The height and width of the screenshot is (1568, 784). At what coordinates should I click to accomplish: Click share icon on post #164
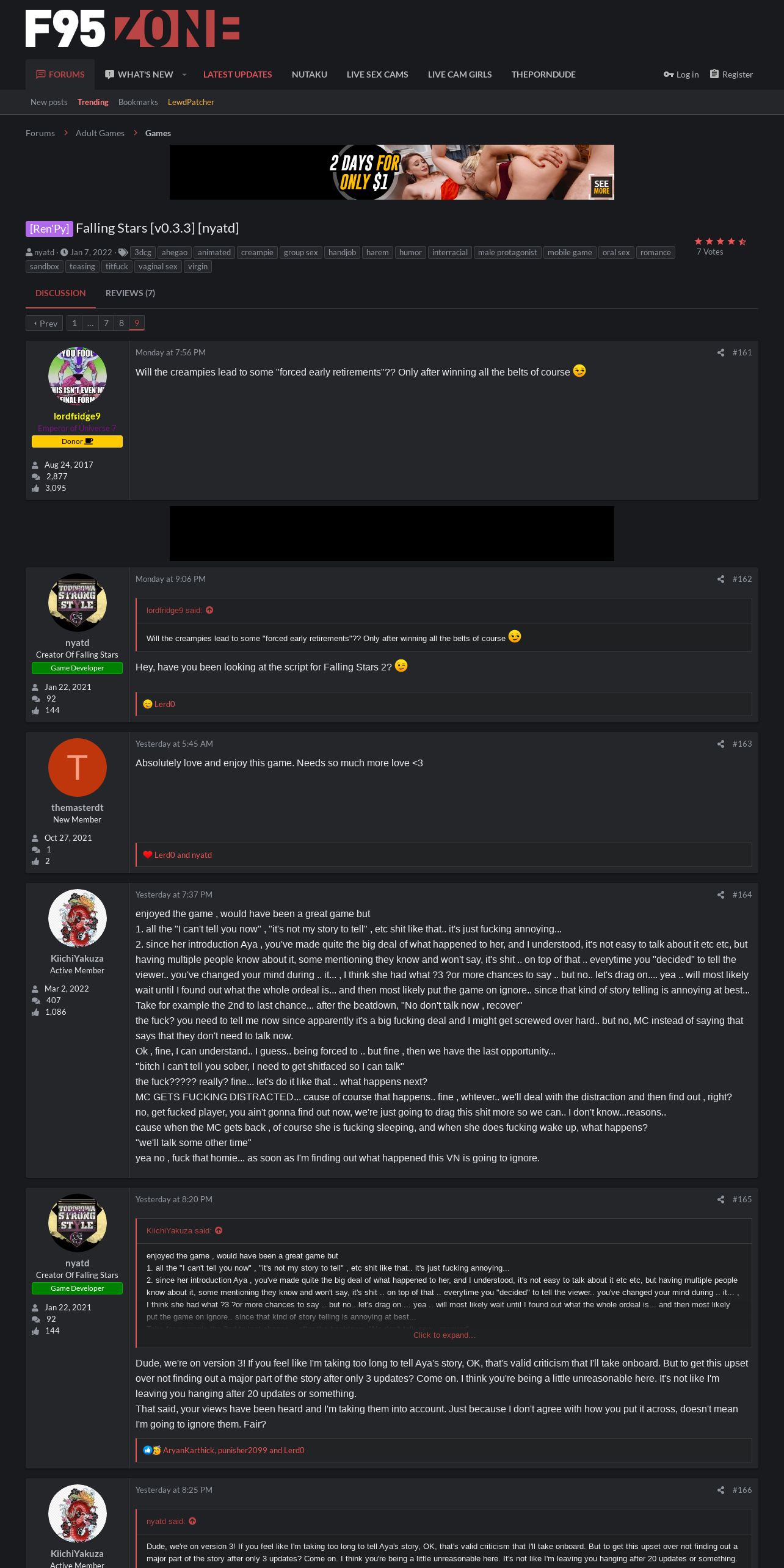720,895
